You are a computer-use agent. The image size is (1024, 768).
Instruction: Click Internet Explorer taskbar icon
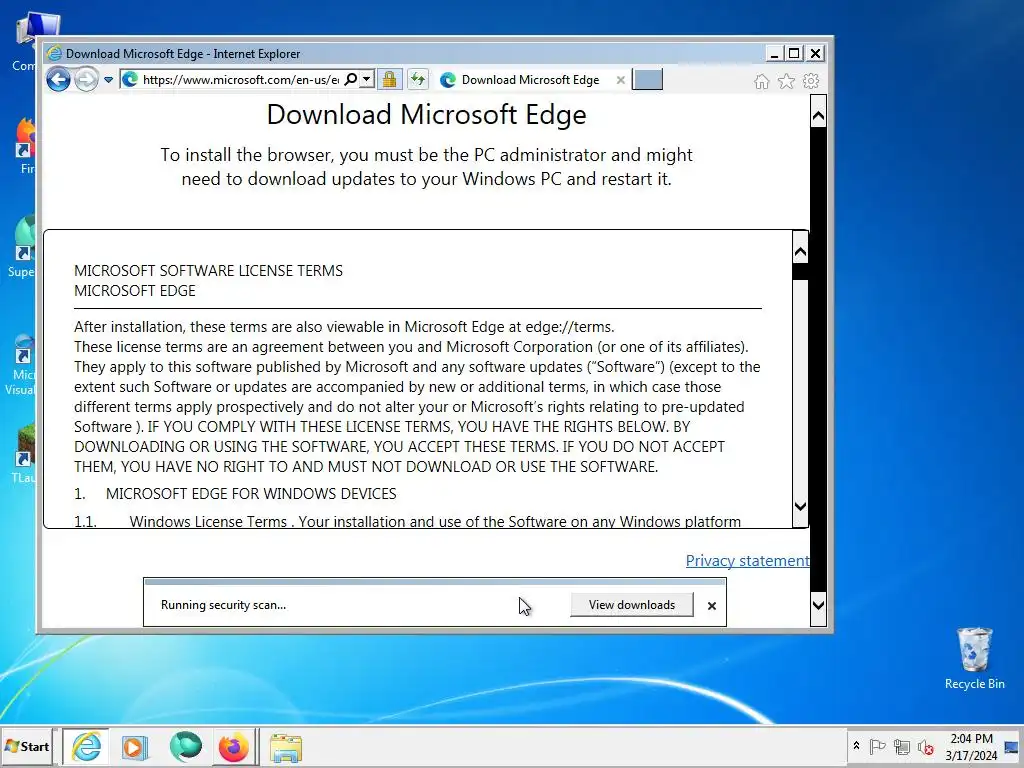(x=86, y=746)
